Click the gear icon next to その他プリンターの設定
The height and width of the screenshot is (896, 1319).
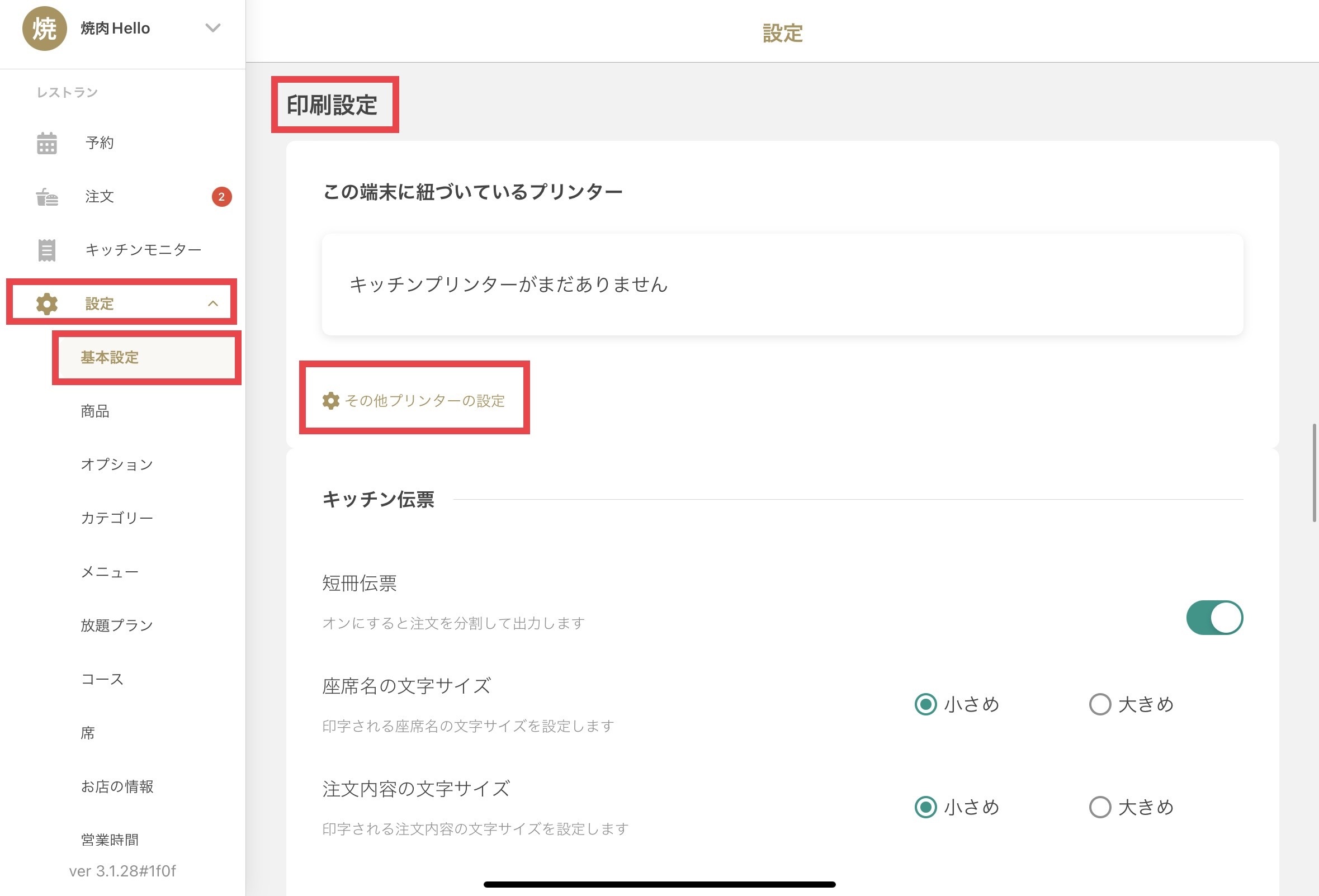[x=331, y=401]
